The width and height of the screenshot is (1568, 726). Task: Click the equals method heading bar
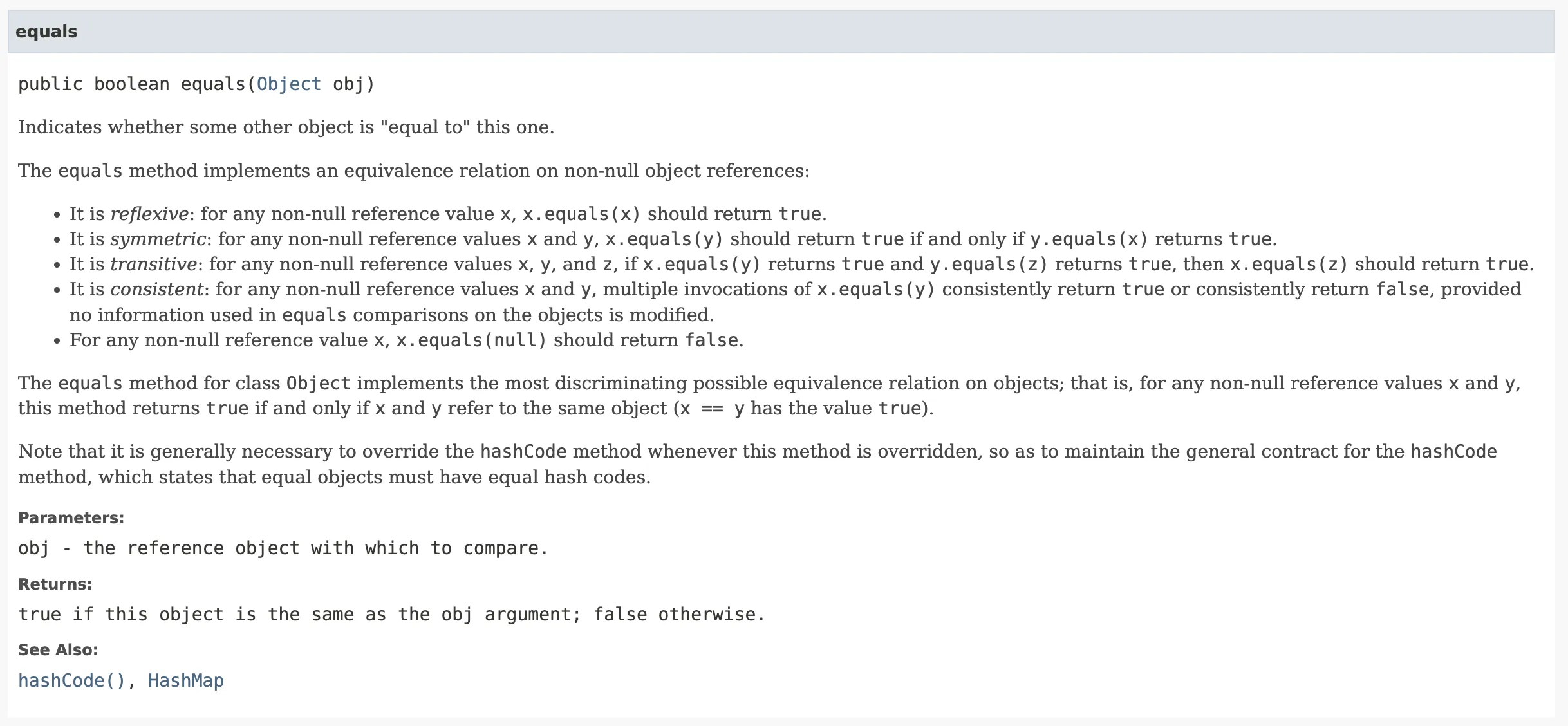pos(781,32)
